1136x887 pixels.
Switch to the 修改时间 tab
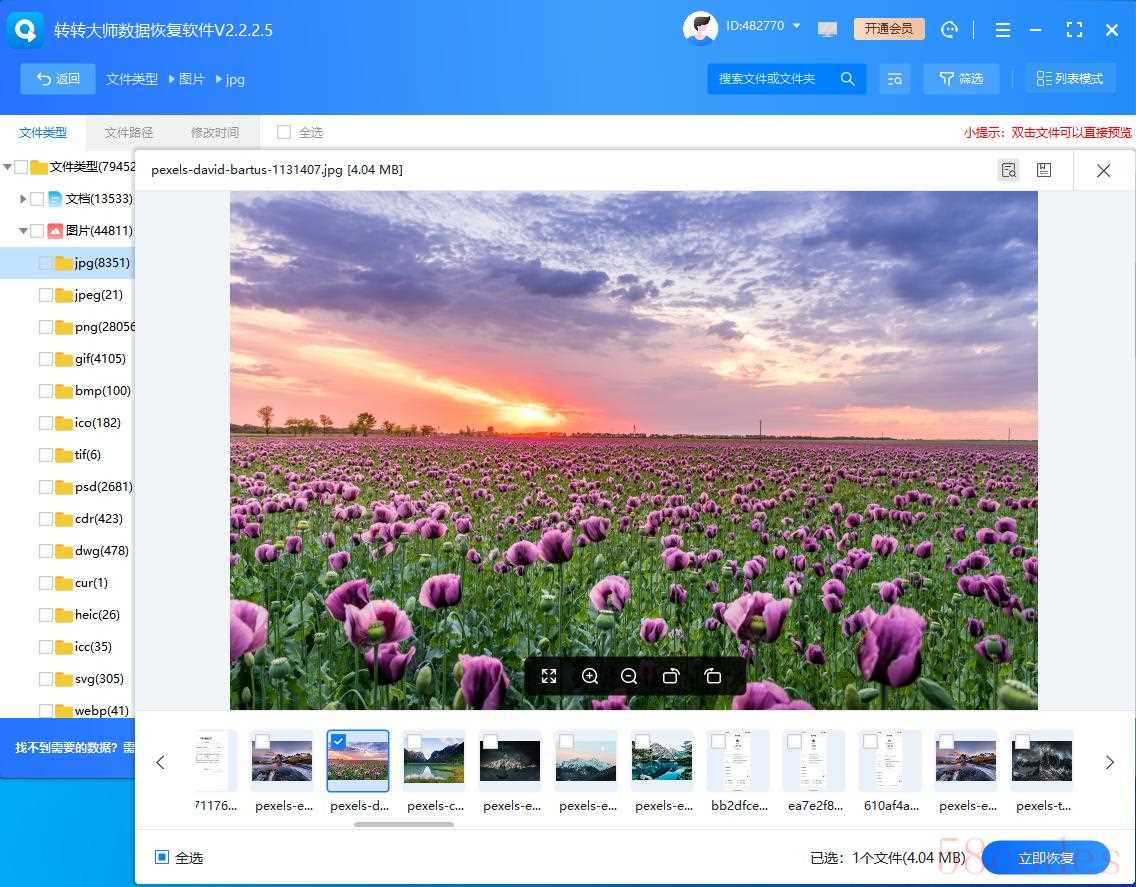pyautogui.click(x=215, y=132)
